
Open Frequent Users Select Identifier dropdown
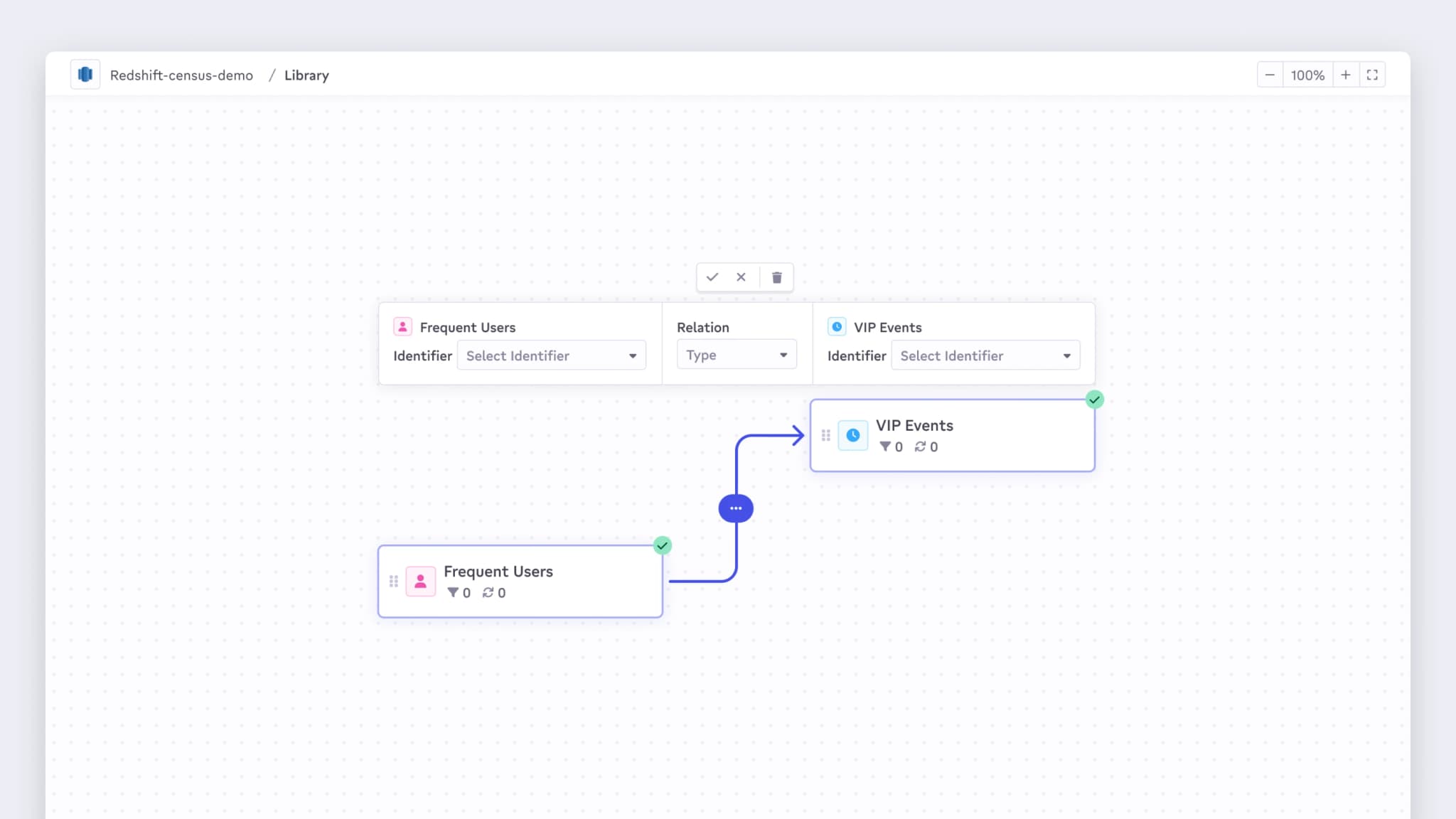tap(551, 355)
